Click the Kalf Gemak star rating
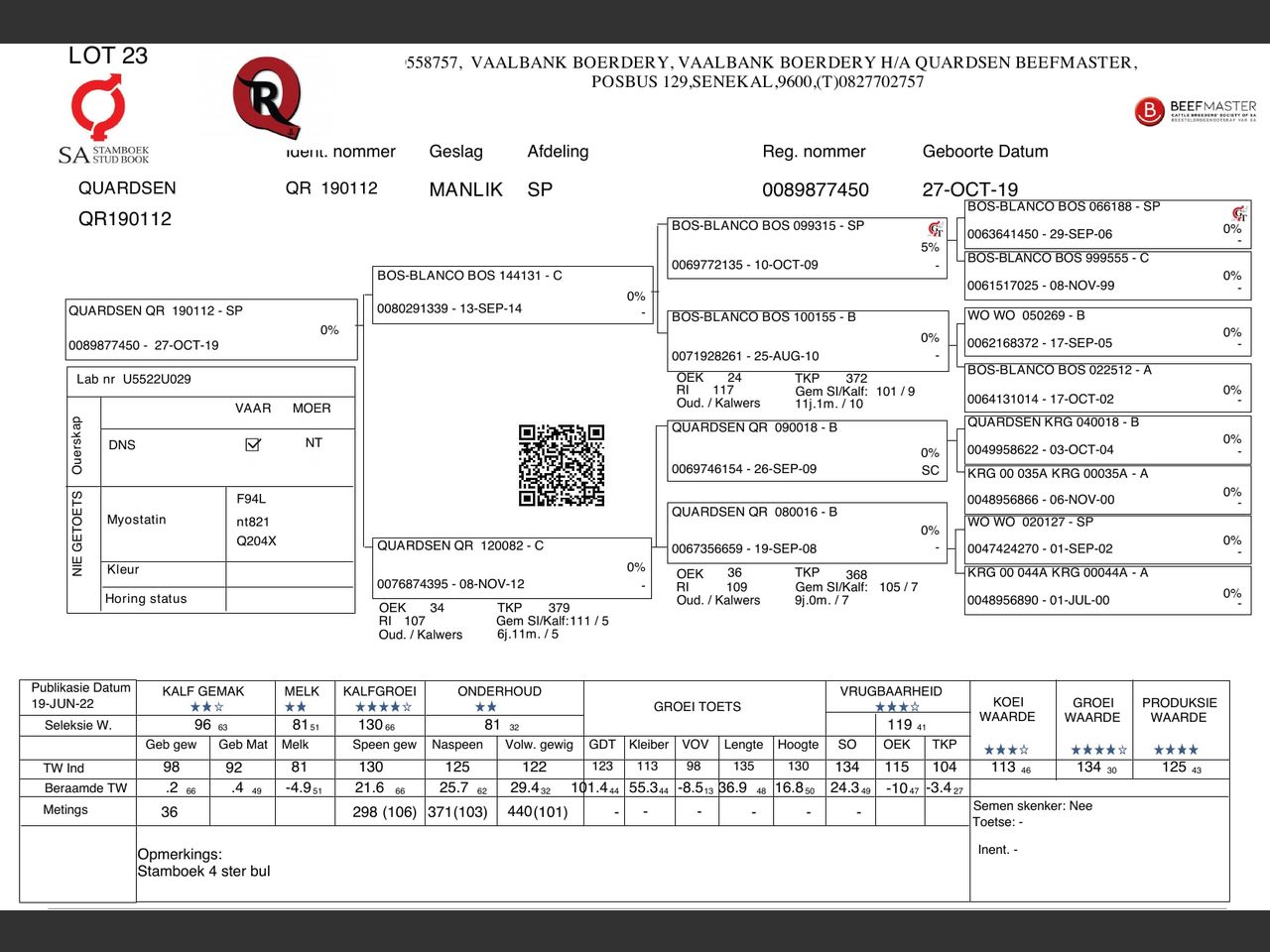 click(206, 707)
